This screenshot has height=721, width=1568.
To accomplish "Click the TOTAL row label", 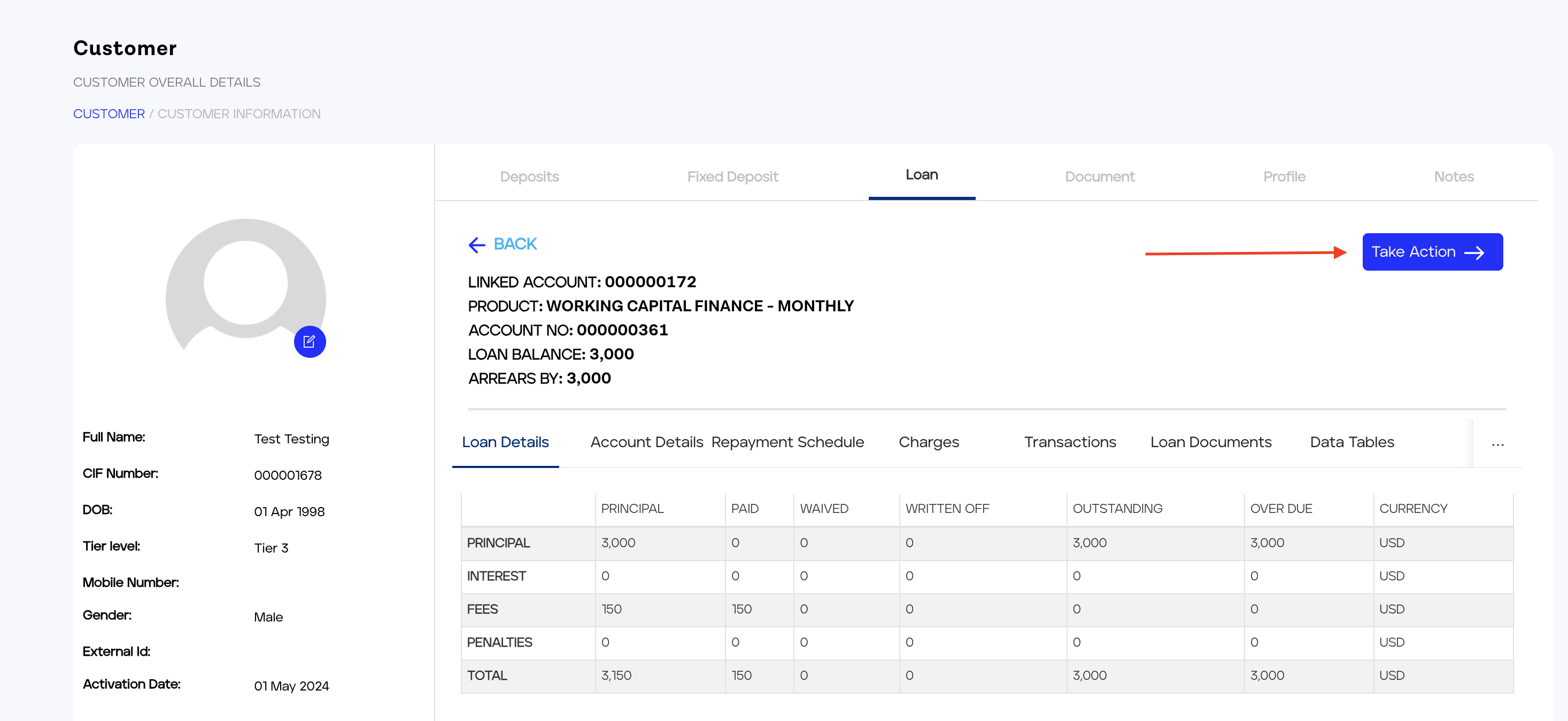I will coord(487,676).
